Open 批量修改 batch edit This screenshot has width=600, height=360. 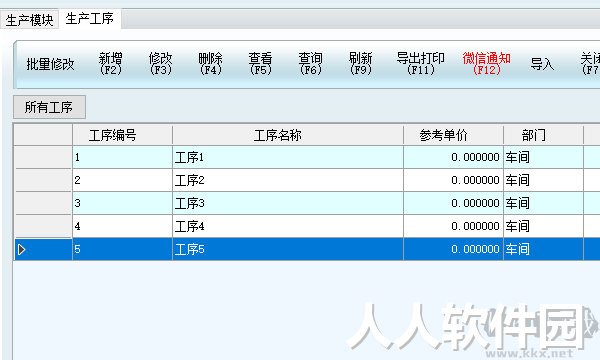coord(50,64)
